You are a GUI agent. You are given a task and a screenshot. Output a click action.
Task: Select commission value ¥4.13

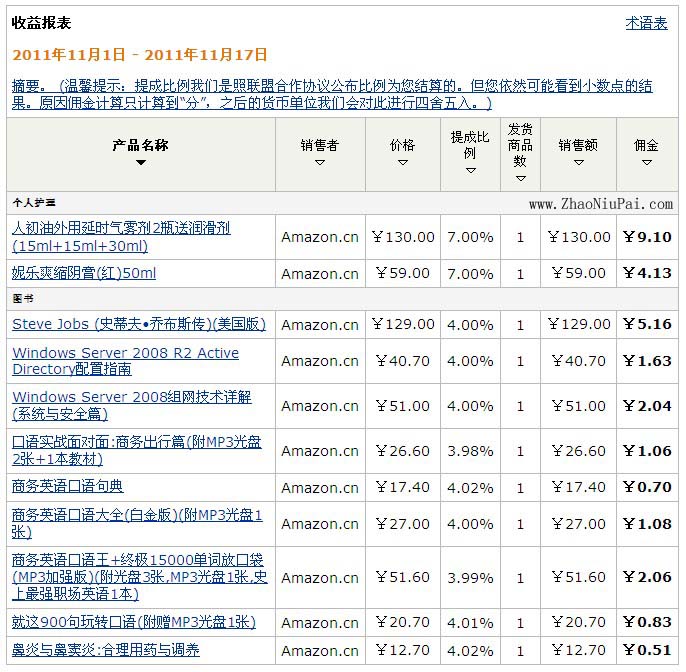(647, 273)
